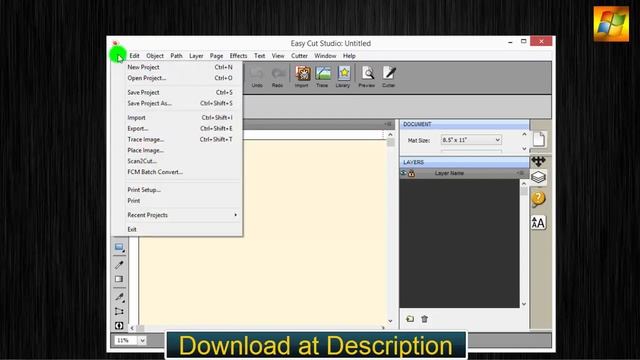640x360 pixels.
Task: Click Document panel scroll up arrow
Action: point(524,134)
